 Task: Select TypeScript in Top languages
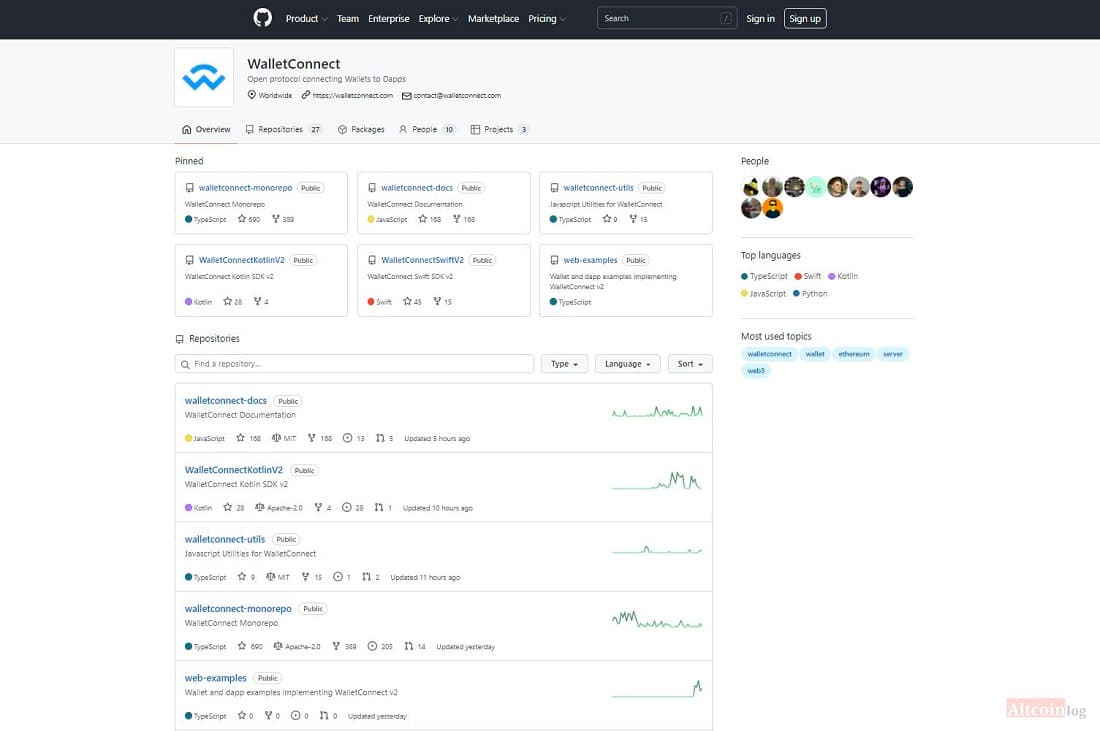coord(764,276)
